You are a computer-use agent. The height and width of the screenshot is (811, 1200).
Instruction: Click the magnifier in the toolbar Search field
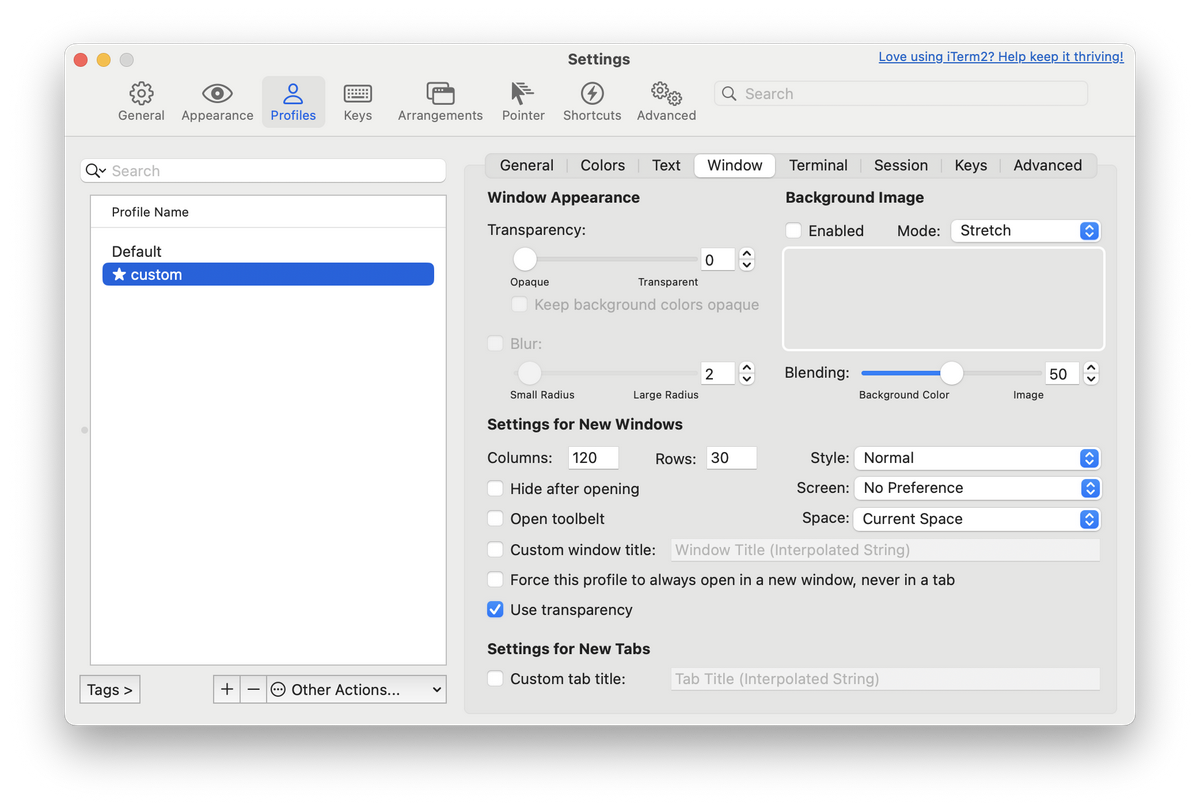coord(729,94)
